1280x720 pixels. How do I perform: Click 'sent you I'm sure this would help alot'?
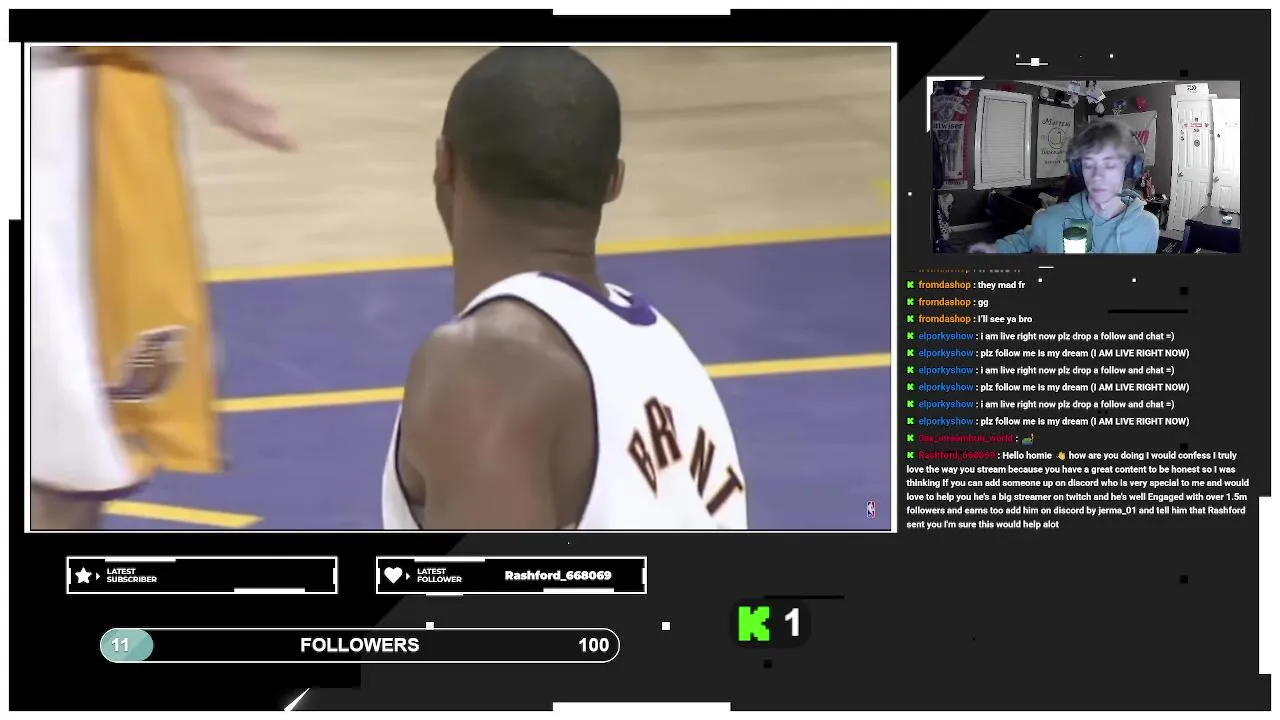(982, 524)
